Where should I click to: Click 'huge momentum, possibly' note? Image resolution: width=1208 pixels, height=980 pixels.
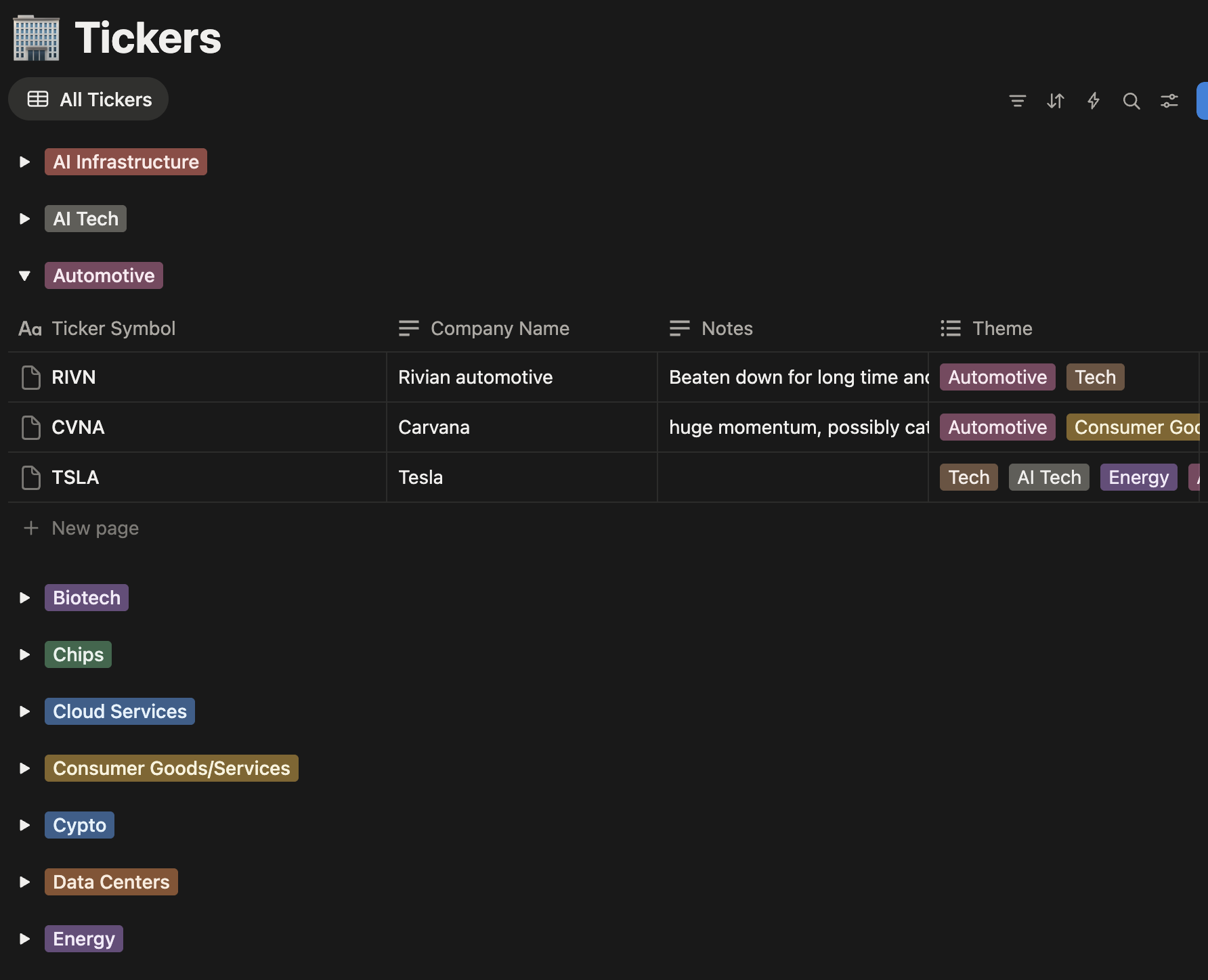point(793,427)
